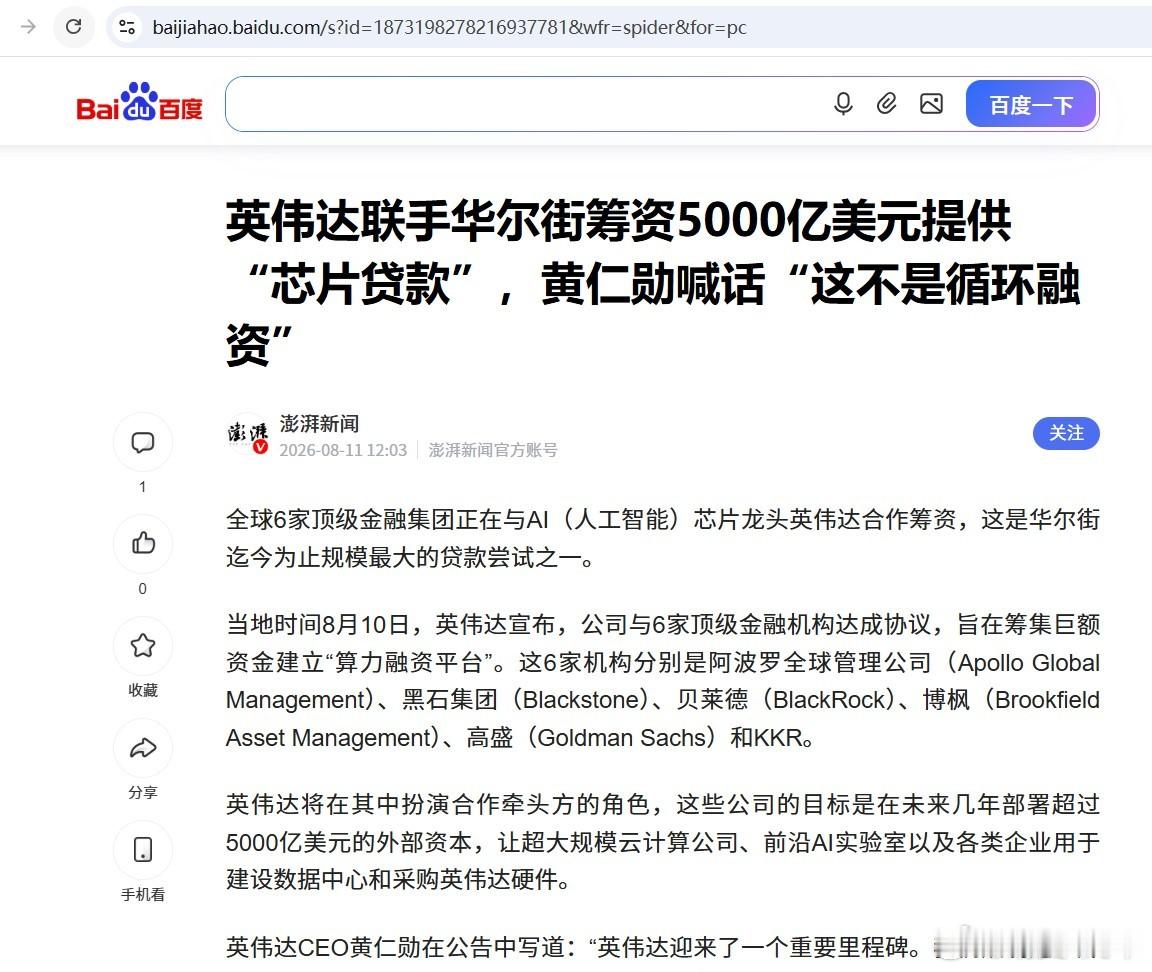Open the 澎湃新闻 author name link
The image size is (1152, 972).
[319, 424]
